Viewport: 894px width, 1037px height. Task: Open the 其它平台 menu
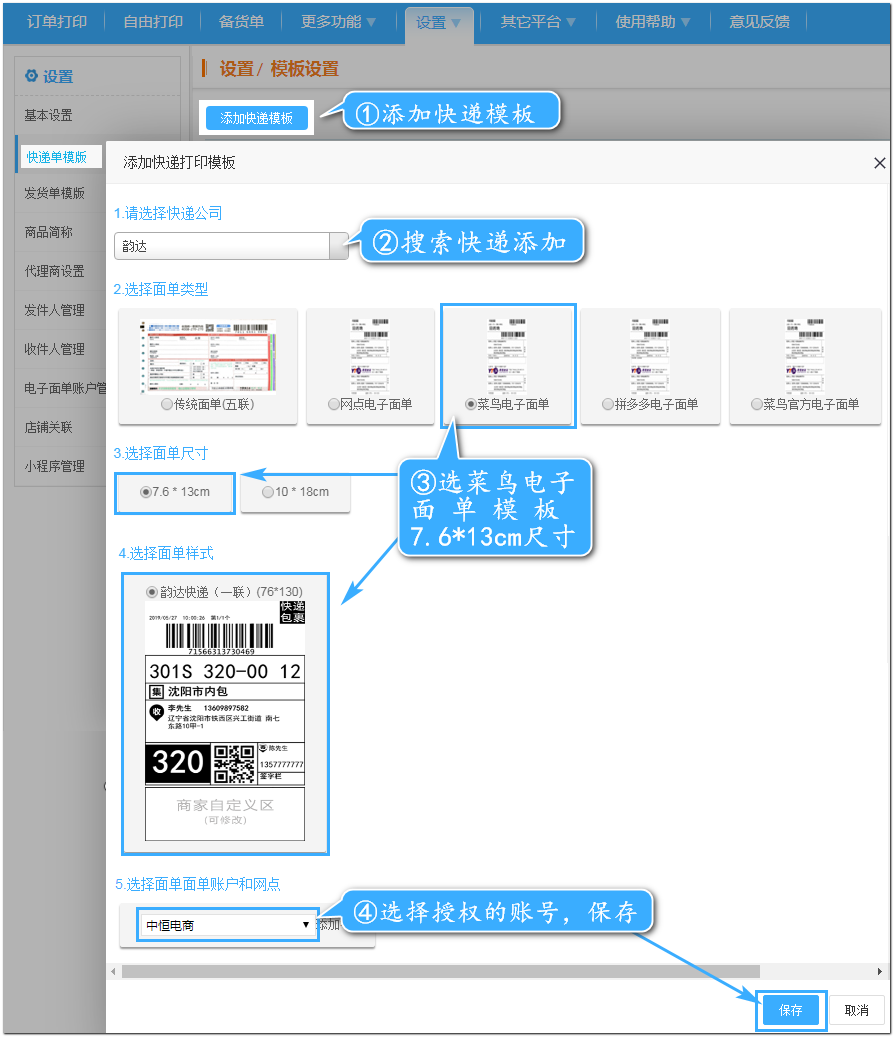538,22
